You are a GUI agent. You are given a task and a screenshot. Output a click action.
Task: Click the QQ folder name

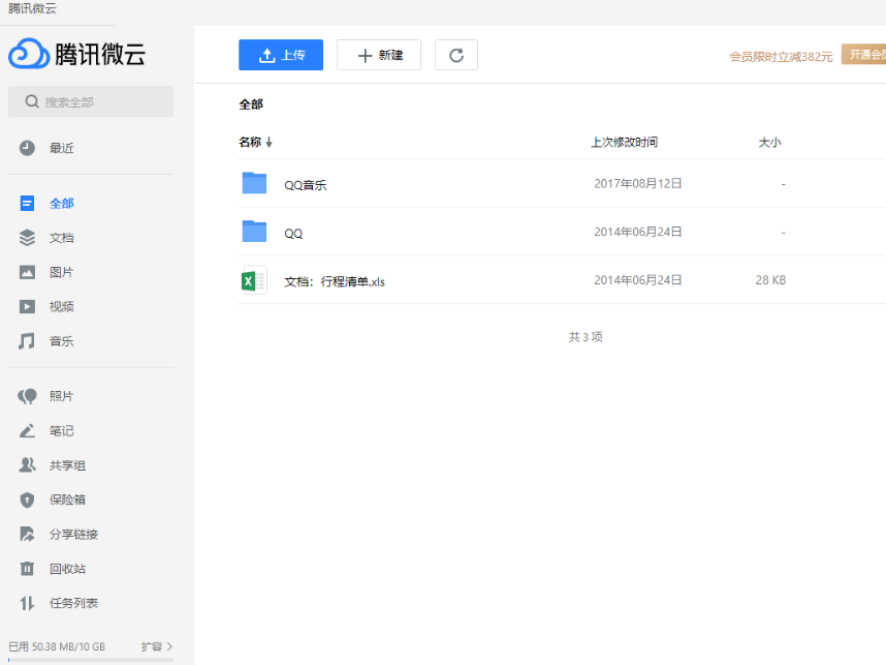click(293, 233)
